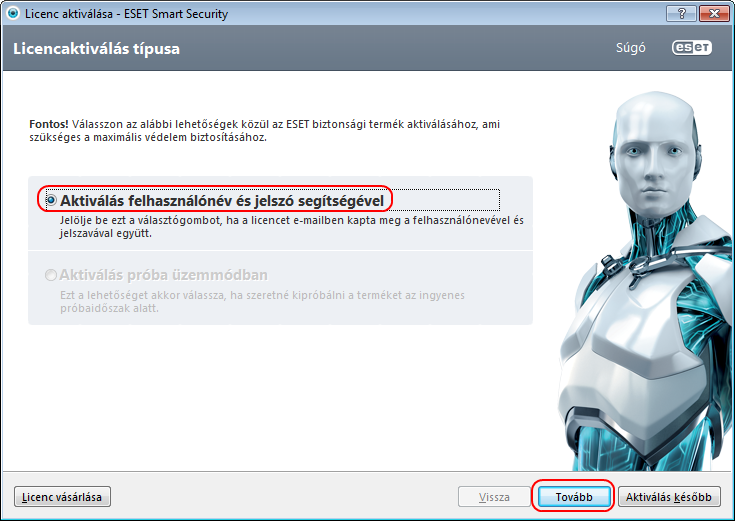Viewport: 735px width, 521px height.
Task: Select the trial mode activation radio
Action: [x=51, y=275]
